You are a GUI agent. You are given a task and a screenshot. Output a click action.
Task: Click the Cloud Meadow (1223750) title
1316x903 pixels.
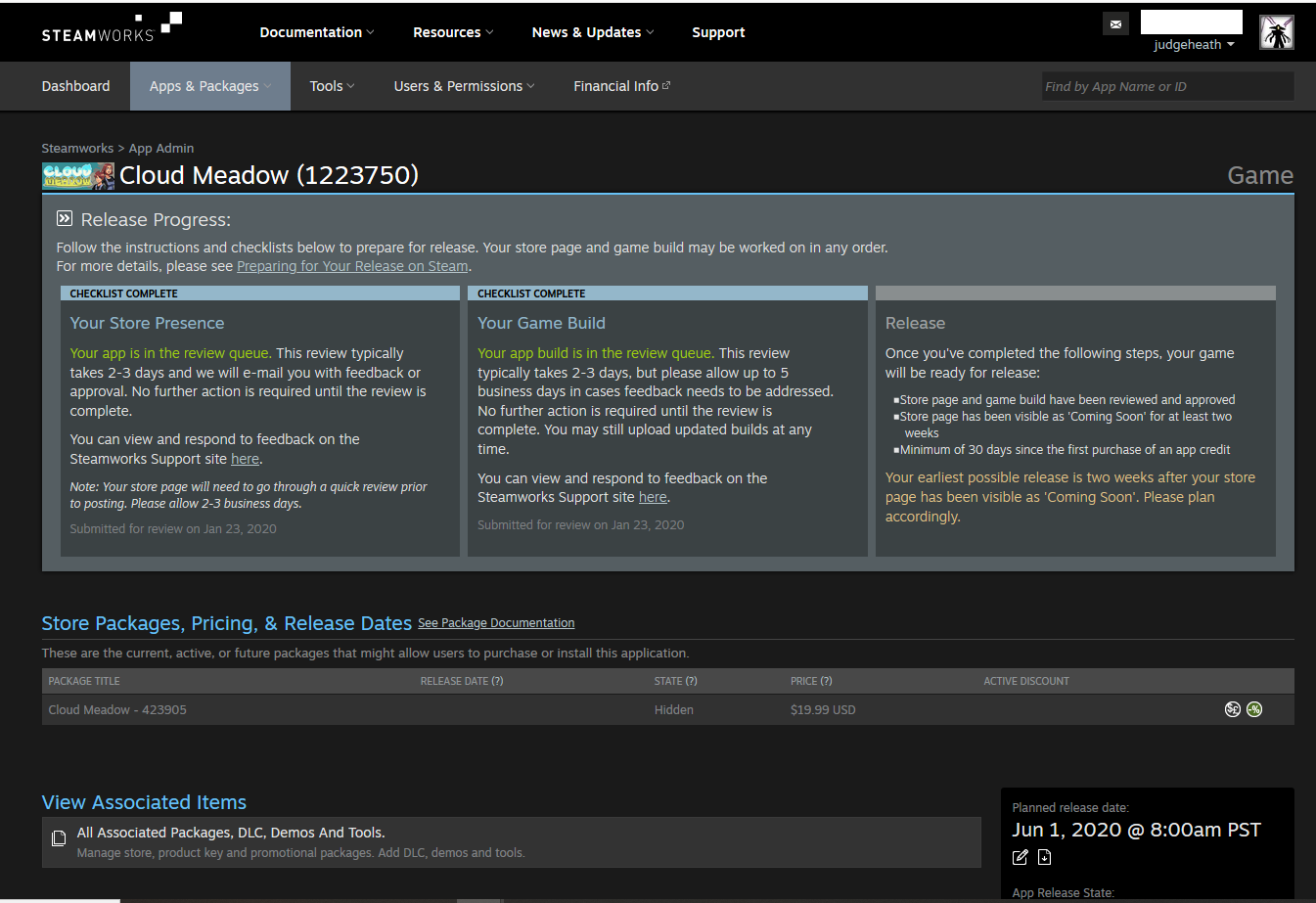[269, 175]
